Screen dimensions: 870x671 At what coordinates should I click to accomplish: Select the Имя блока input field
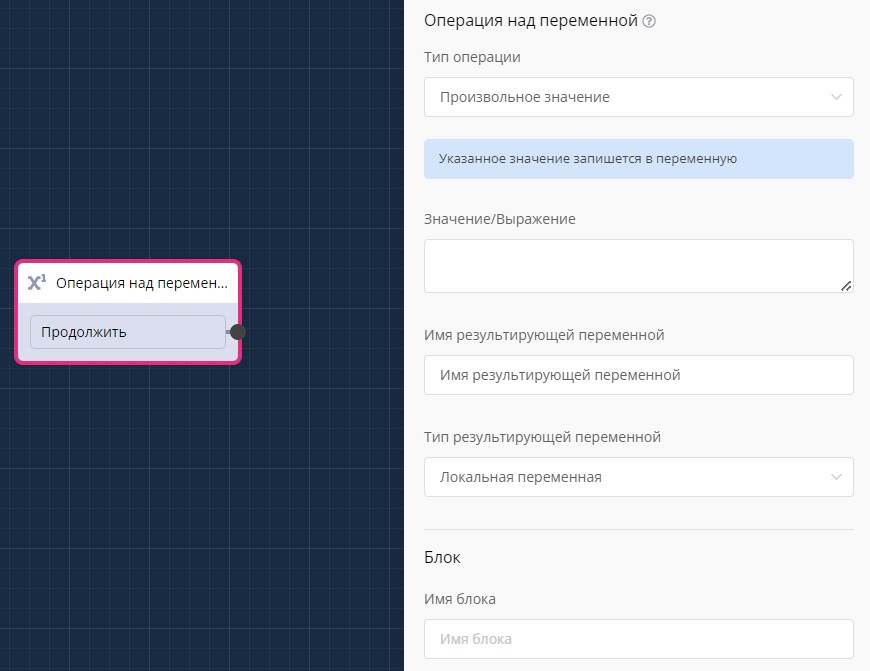pos(638,639)
